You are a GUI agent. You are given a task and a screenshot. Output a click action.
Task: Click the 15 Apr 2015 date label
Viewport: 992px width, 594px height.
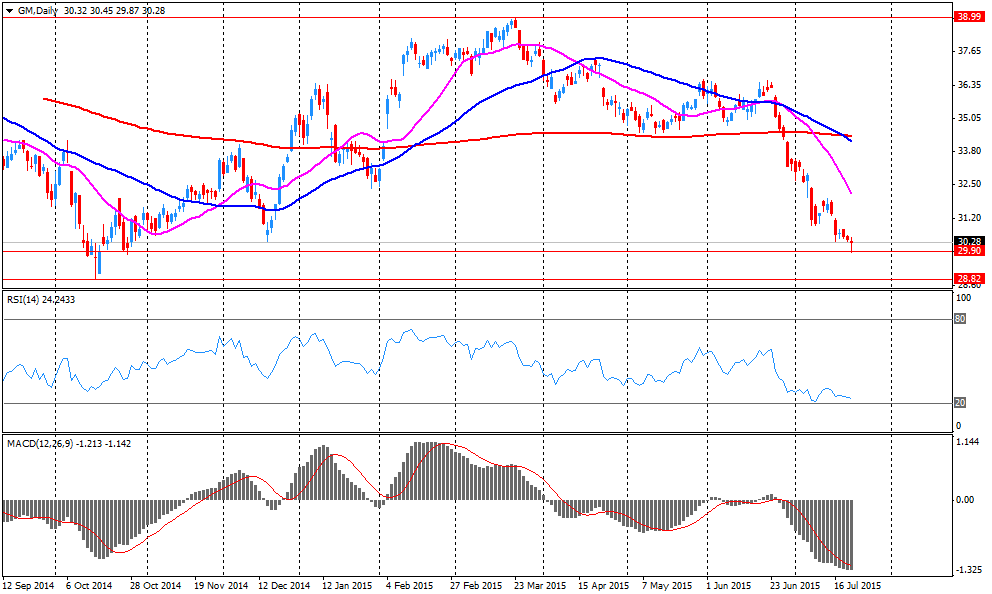[x=604, y=586]
